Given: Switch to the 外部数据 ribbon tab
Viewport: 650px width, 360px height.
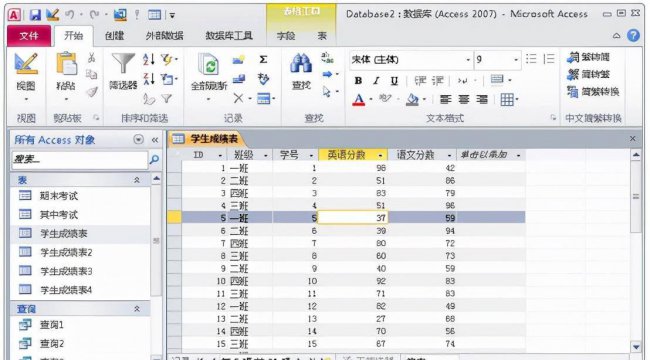Looking at the screenshot, I should point(164,36).
